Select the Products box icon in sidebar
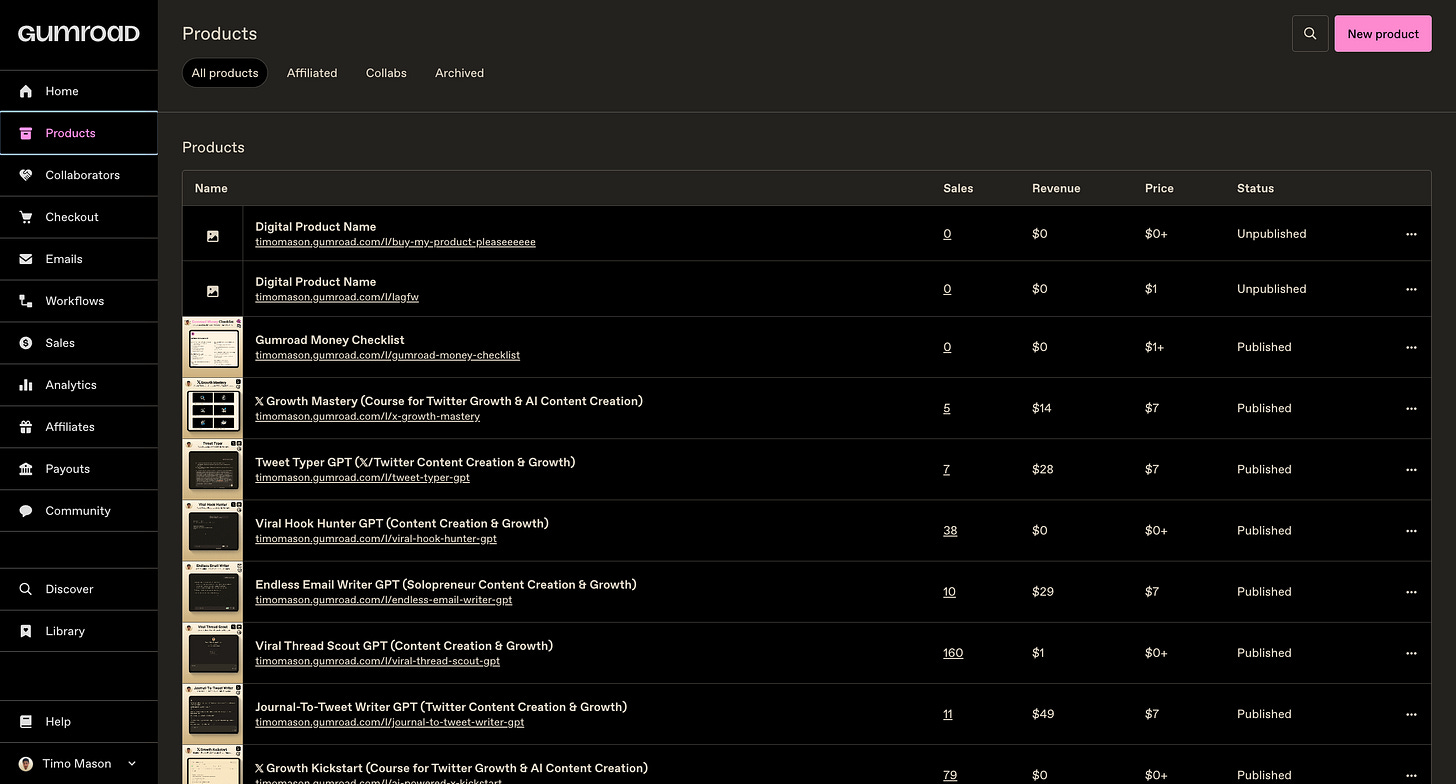1456x784 pixels. click(x=26, y=133)
